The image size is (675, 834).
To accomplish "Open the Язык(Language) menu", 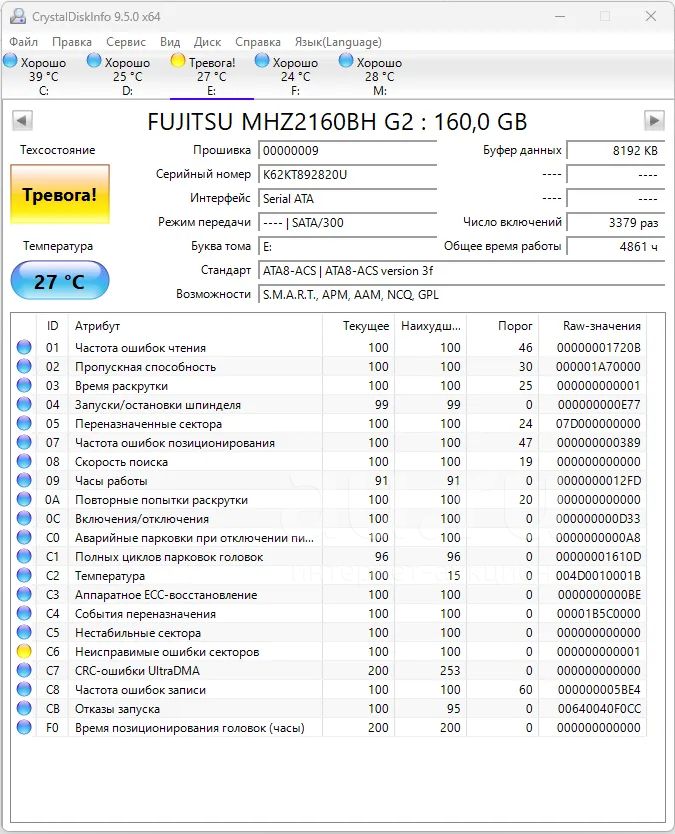I will click(337, 42).
